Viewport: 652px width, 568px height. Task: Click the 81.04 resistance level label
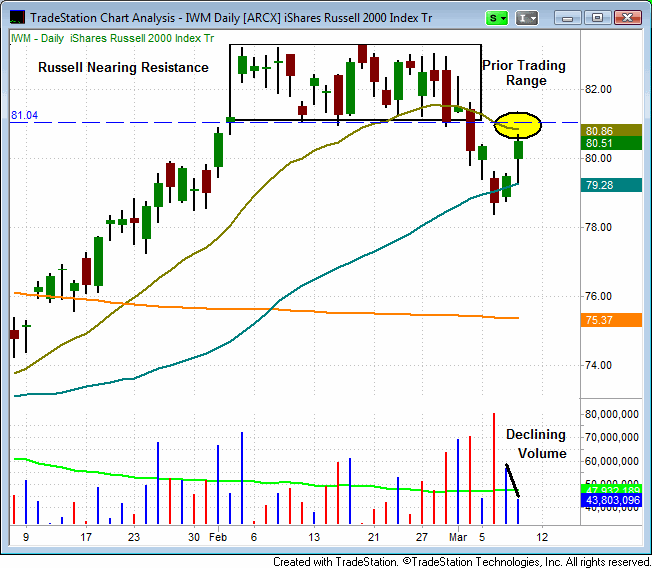[24, 115]
